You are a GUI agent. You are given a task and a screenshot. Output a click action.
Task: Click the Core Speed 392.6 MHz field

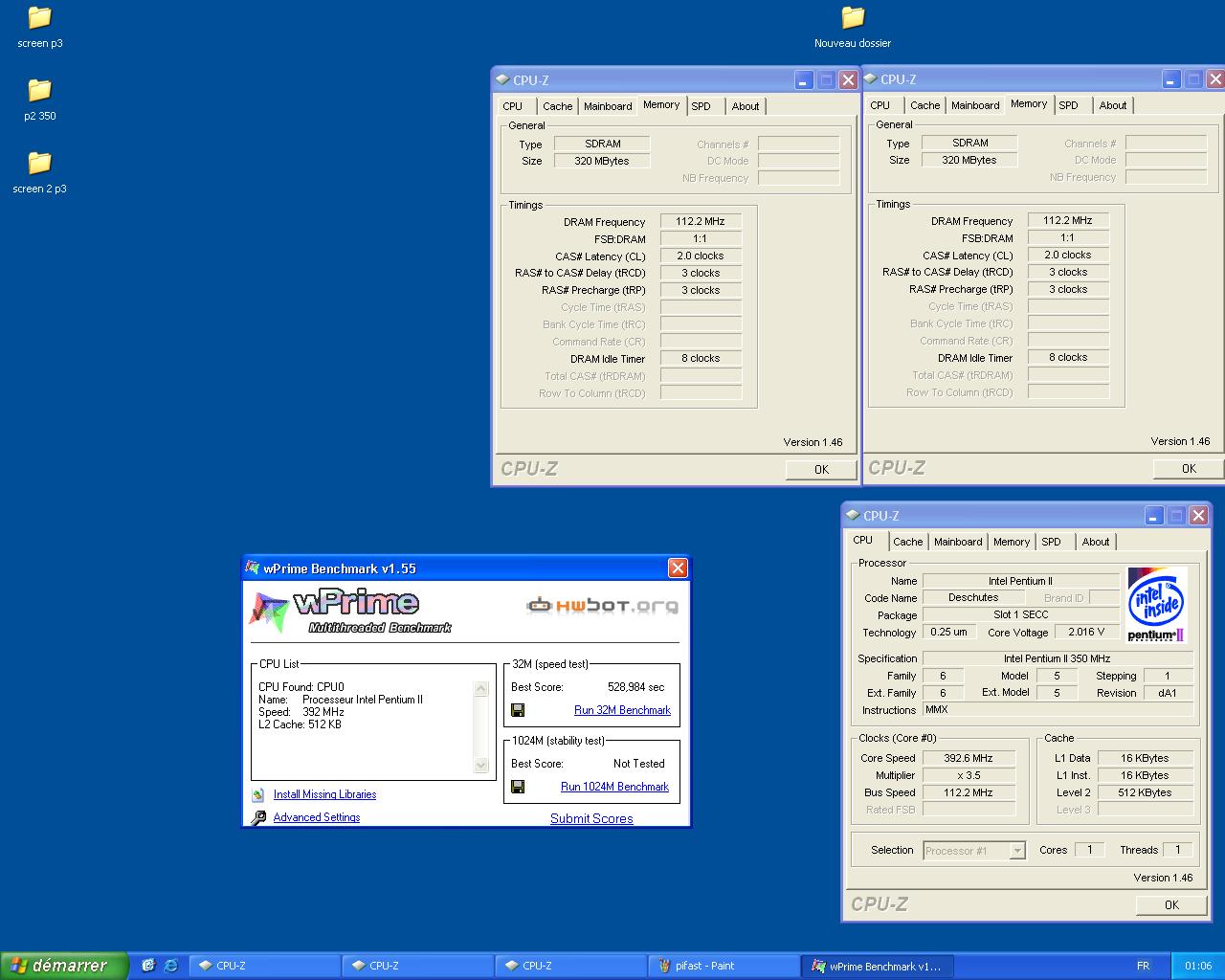969,758
